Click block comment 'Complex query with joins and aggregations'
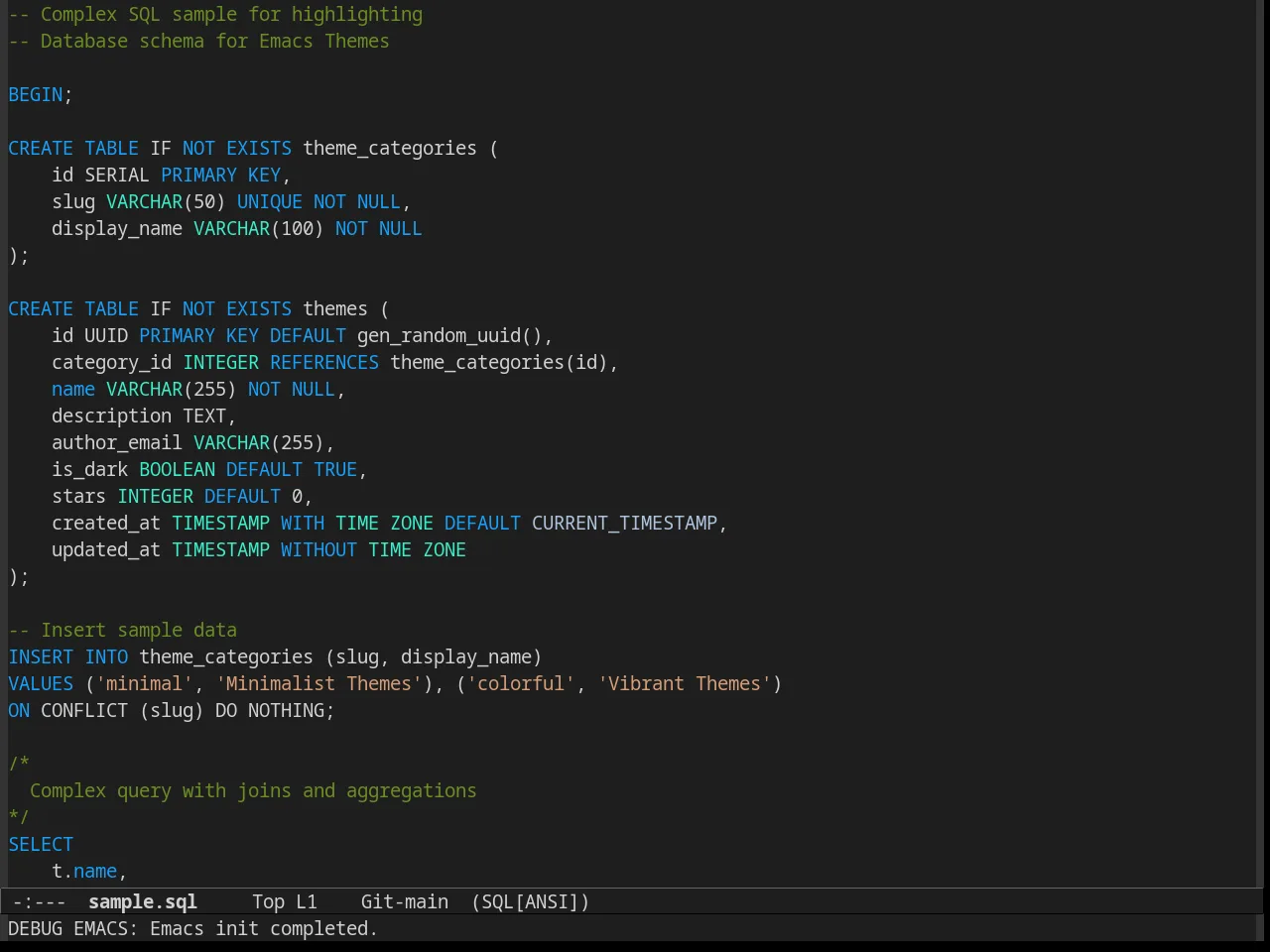Image resolution: width=1270 pixels, height=952 pixels. [253, 790]
